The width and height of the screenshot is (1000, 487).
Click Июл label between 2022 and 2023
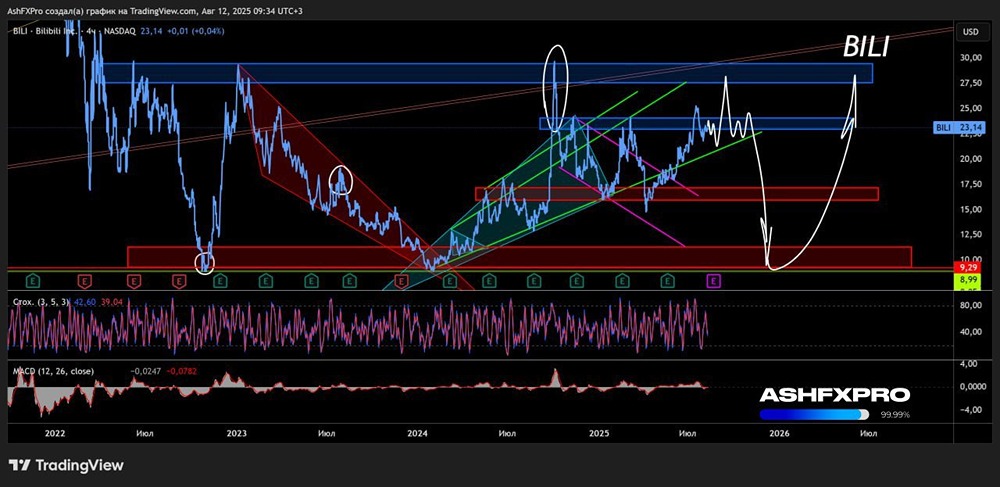(x=145, y=433)
